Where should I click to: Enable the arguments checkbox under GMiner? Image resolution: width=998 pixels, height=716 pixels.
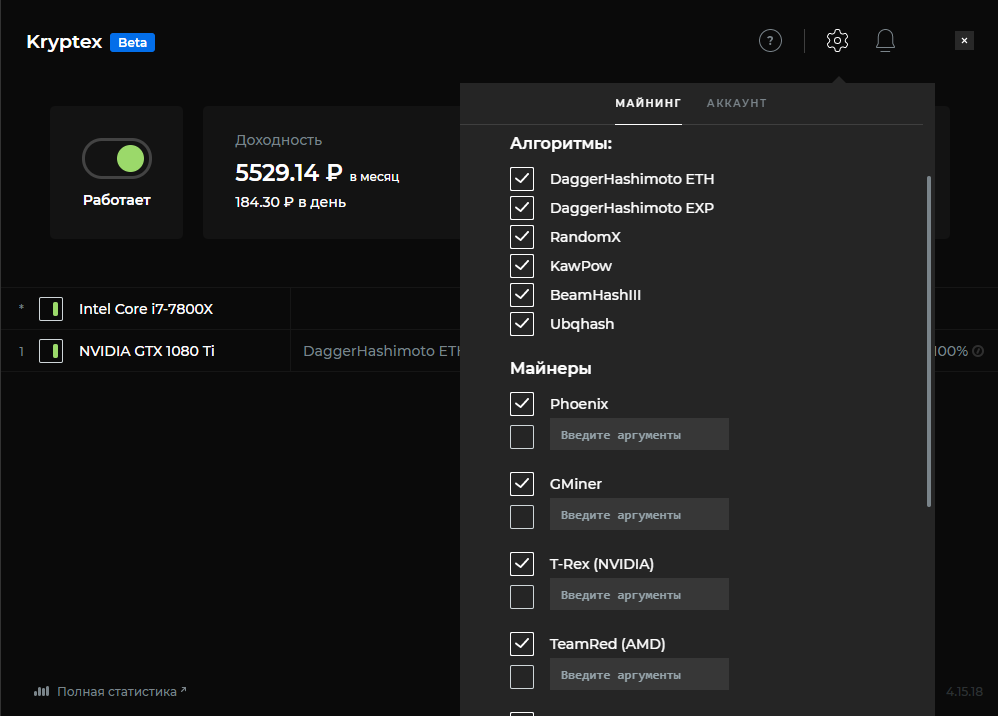point(522,517)
